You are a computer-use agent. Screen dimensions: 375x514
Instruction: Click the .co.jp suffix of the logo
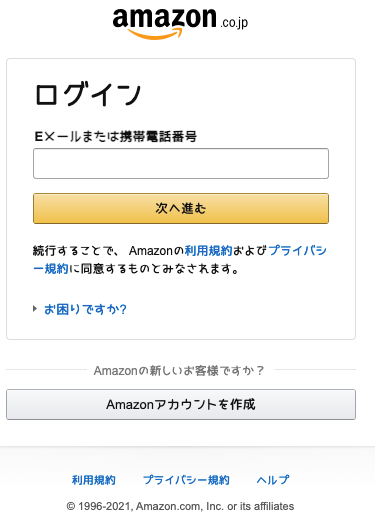(234, 23)
